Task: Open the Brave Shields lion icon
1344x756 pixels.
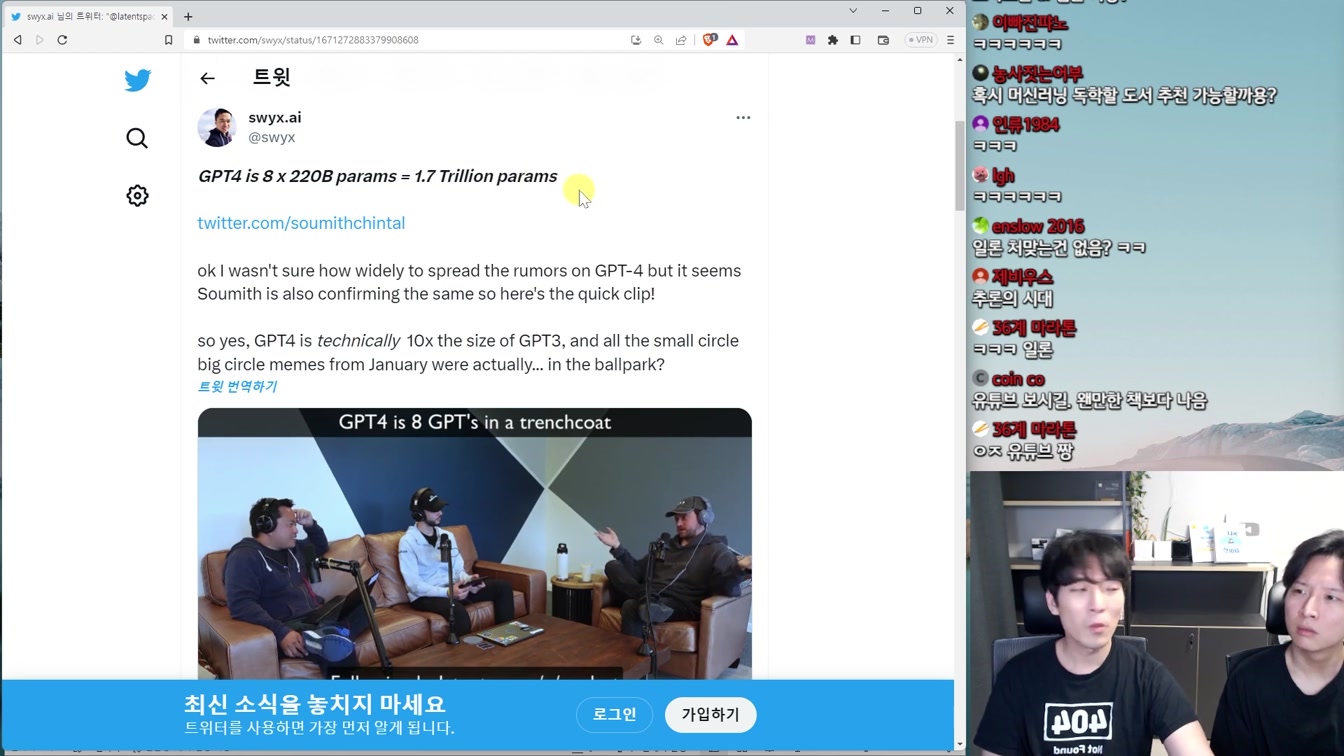Action: [x=709, y=40]
